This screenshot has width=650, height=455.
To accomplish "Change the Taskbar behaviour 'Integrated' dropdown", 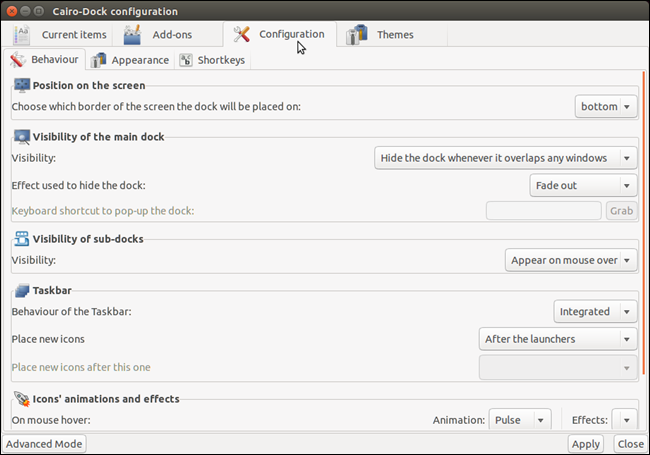I will pyautogui.click(x=595, y=312).
